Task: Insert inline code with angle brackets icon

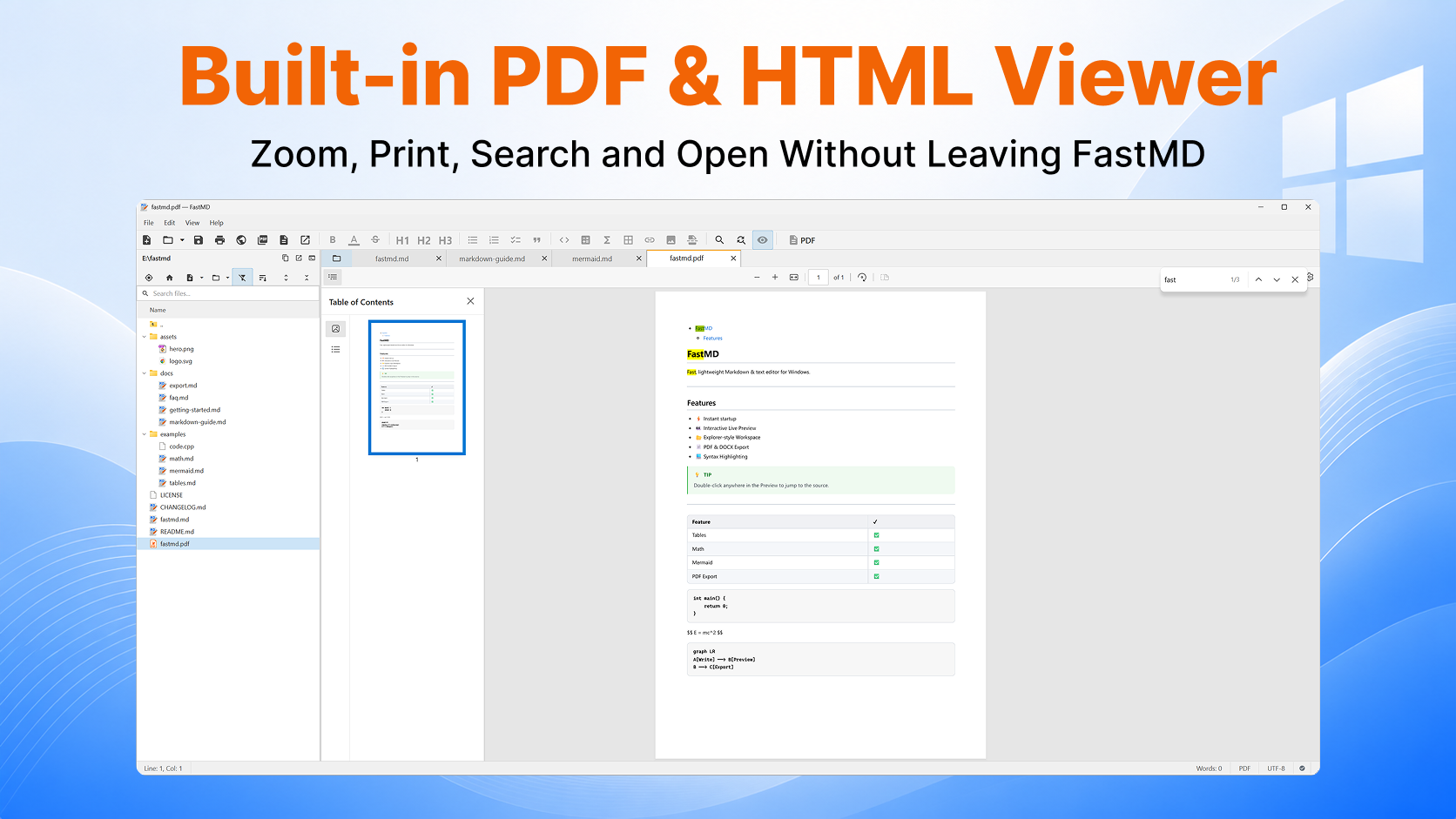Action: tap(564, 240)
